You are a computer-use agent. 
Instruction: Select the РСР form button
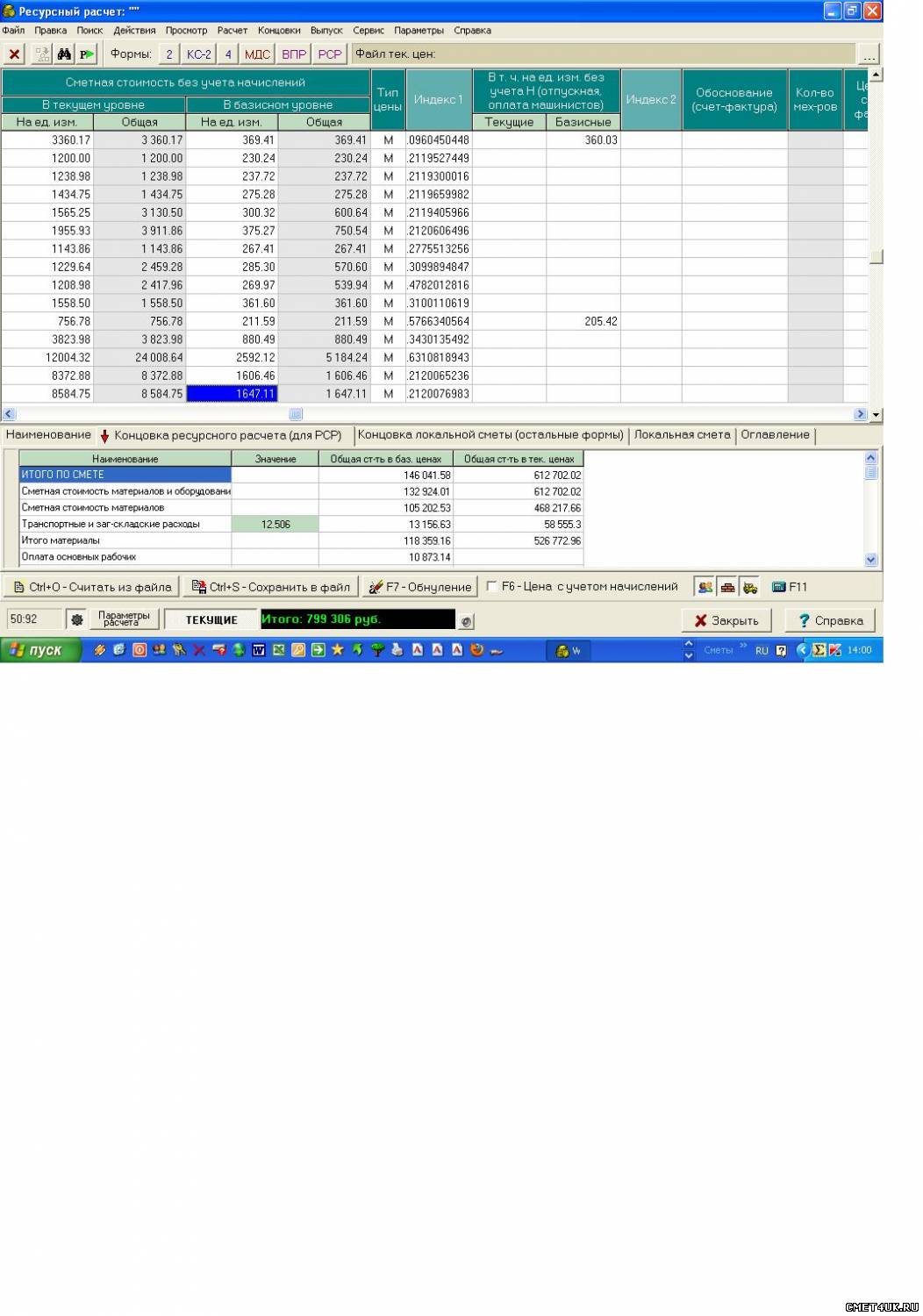tap(330, 54)
